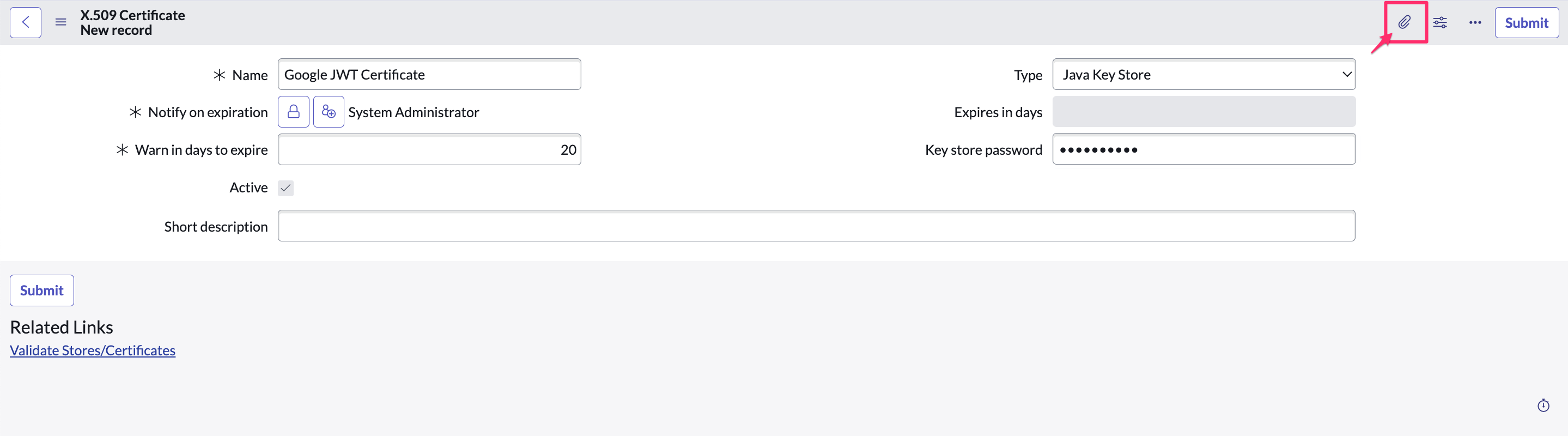Click inside the Name field
This screenshot has height=436, width=1568.
coord(429,74)
